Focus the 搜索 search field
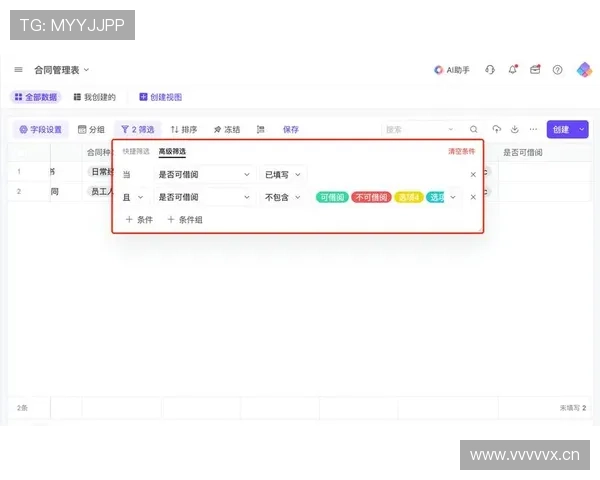This screenshot has width=600, height=480. coord(415,130)
